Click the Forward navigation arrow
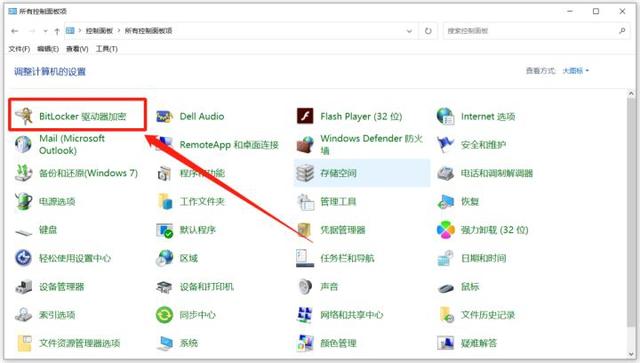640x363 pixels. 32,31
